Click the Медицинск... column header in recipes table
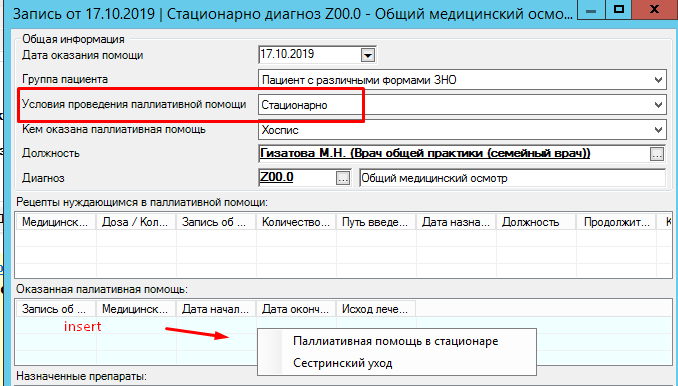This screenshot has height=386, width=678. [56, 222]
